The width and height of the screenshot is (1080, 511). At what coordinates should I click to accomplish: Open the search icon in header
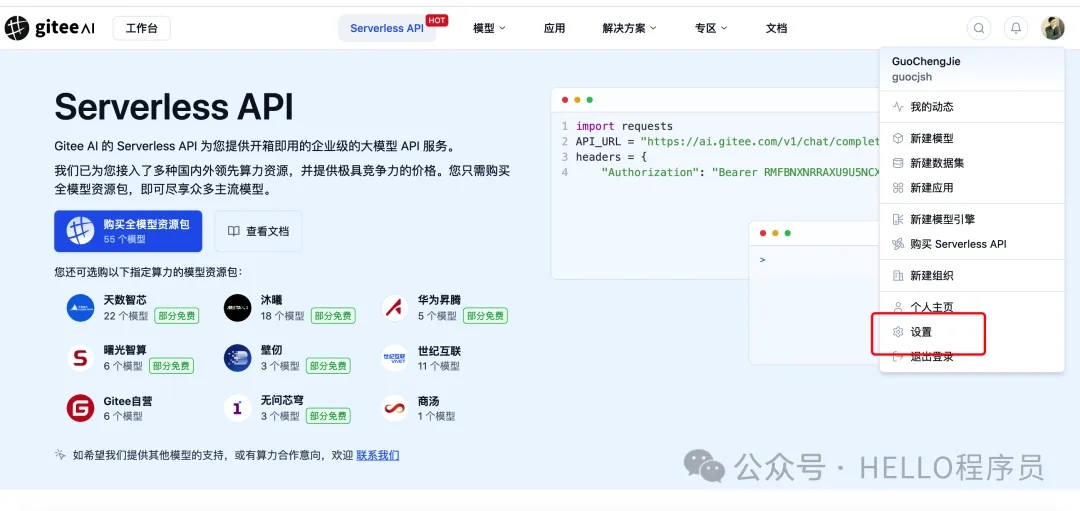click(979, 28)
